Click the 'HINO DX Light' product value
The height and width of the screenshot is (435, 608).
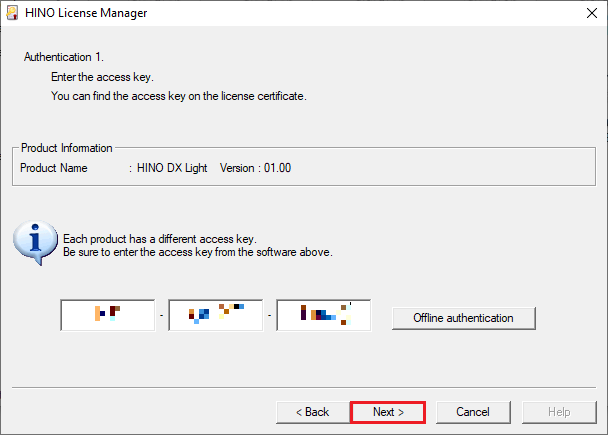(172, 168)
